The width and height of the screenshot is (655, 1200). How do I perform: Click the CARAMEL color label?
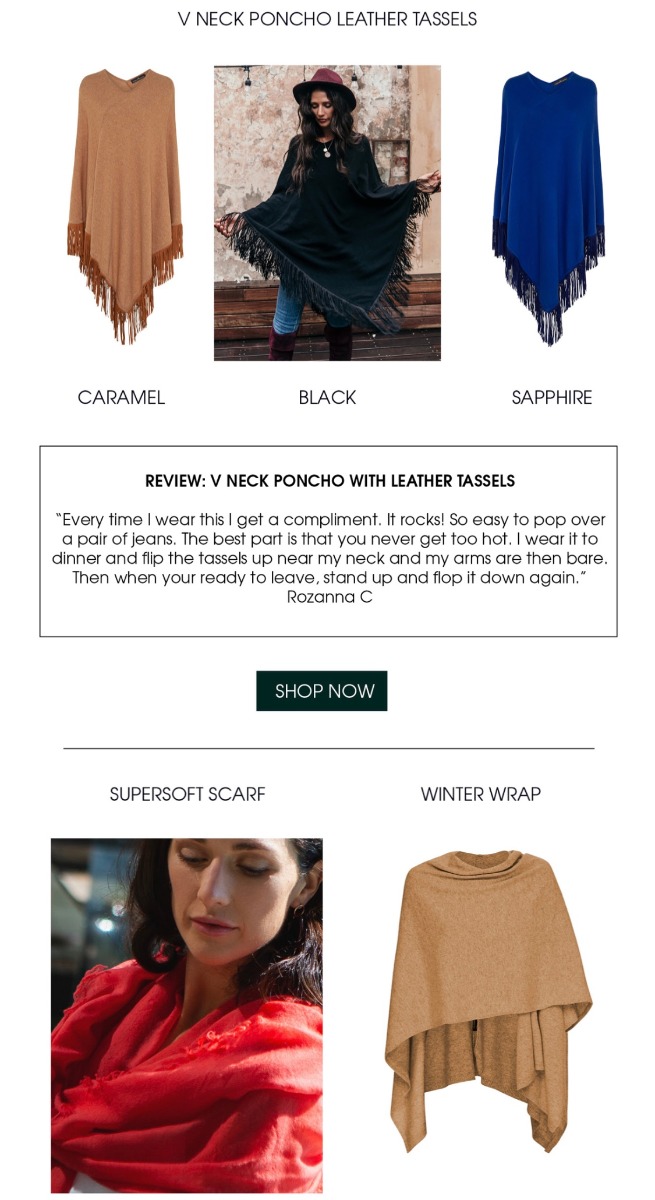pos(121,397)
